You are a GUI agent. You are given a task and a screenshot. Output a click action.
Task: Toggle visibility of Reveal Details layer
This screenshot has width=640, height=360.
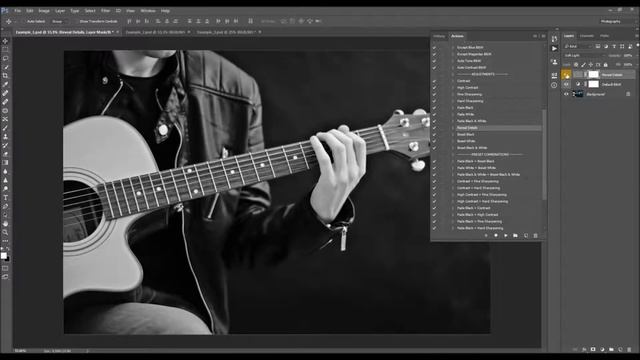click(x=566, y=74)
